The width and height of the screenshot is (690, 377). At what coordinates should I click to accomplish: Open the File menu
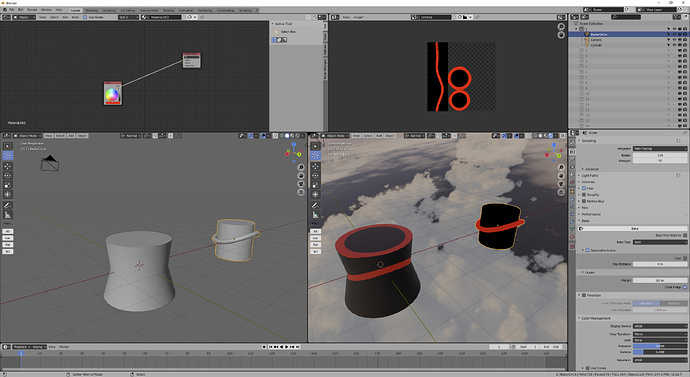(12, 10)
